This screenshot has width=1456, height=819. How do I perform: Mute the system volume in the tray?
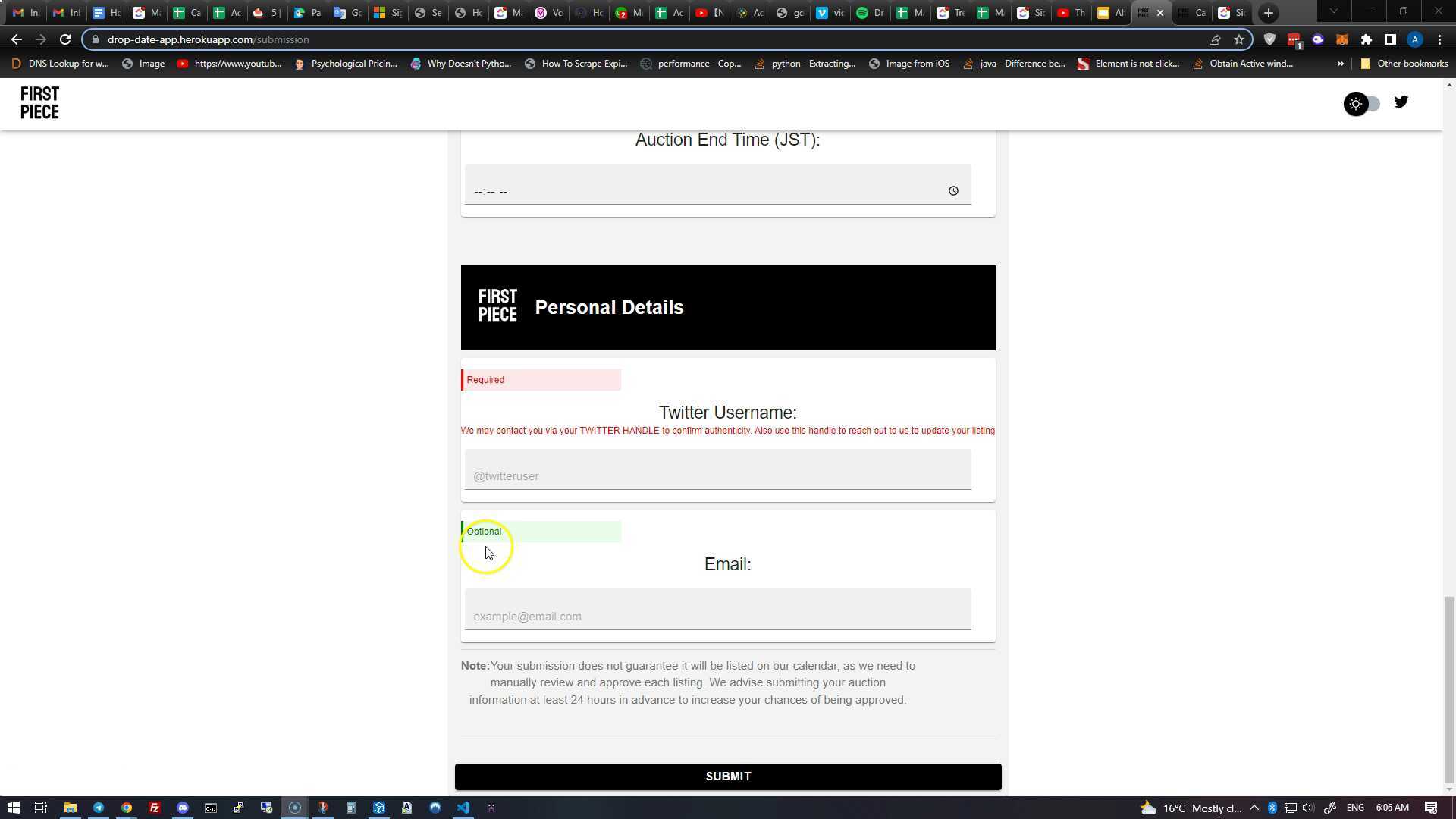(1307, 808)
